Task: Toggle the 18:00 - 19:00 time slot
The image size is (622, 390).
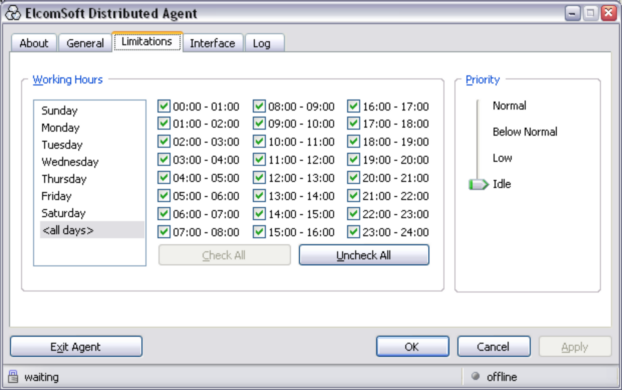Action: [353, 142]
